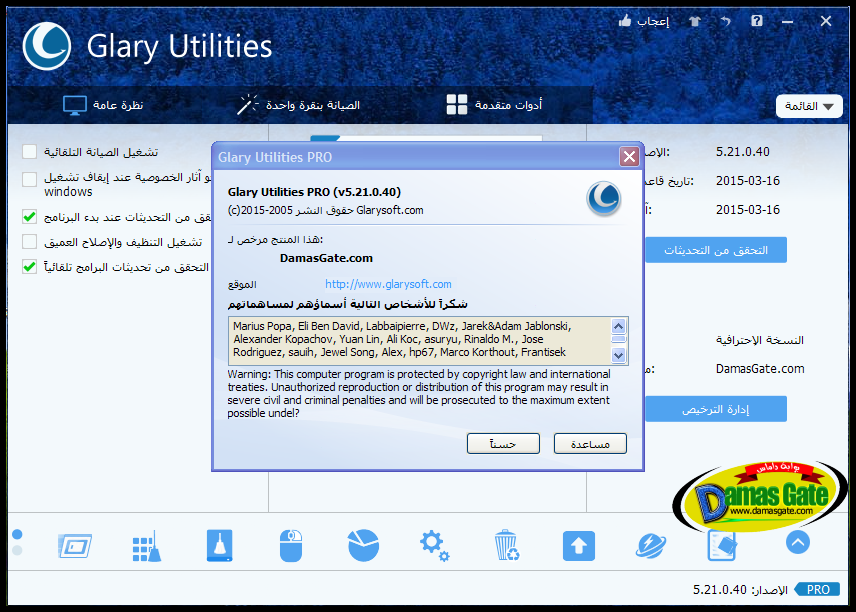Image resolution: width=856 pixels, height=612 pixels.
Task: Click the upward arrow software update icon
Action: (x=579, y=546)
